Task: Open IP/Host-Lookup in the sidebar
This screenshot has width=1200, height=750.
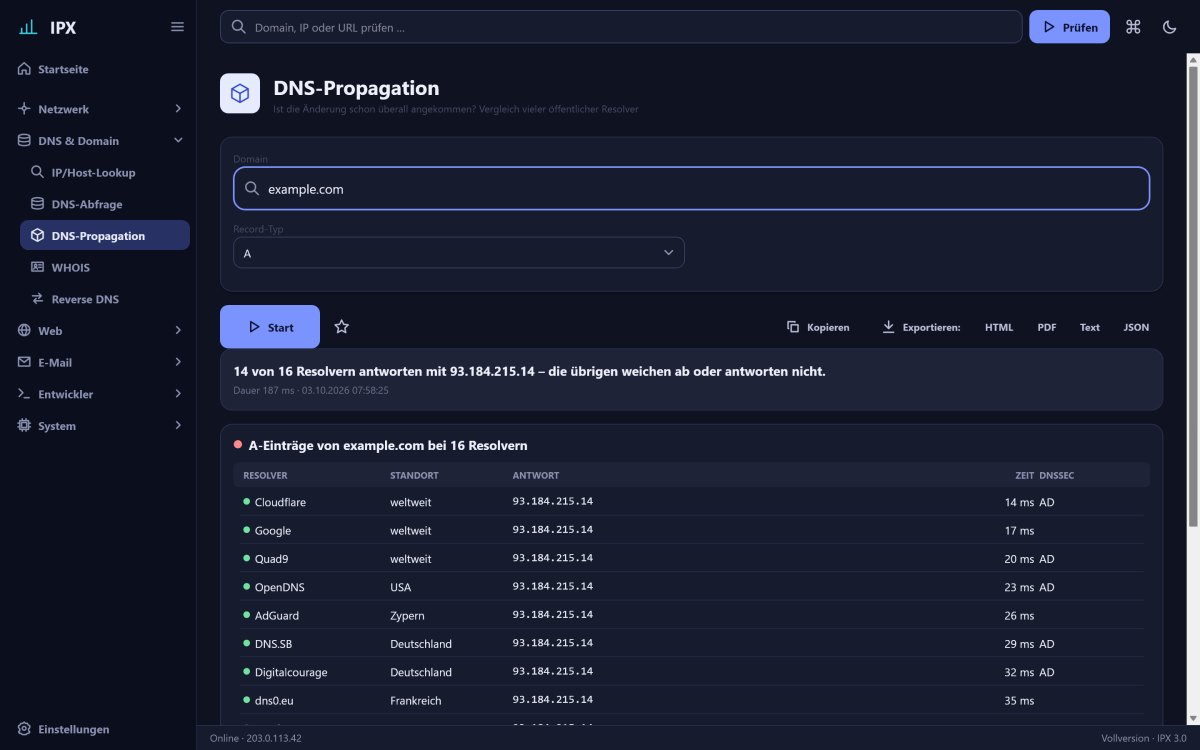Action: tap(105, 172)
